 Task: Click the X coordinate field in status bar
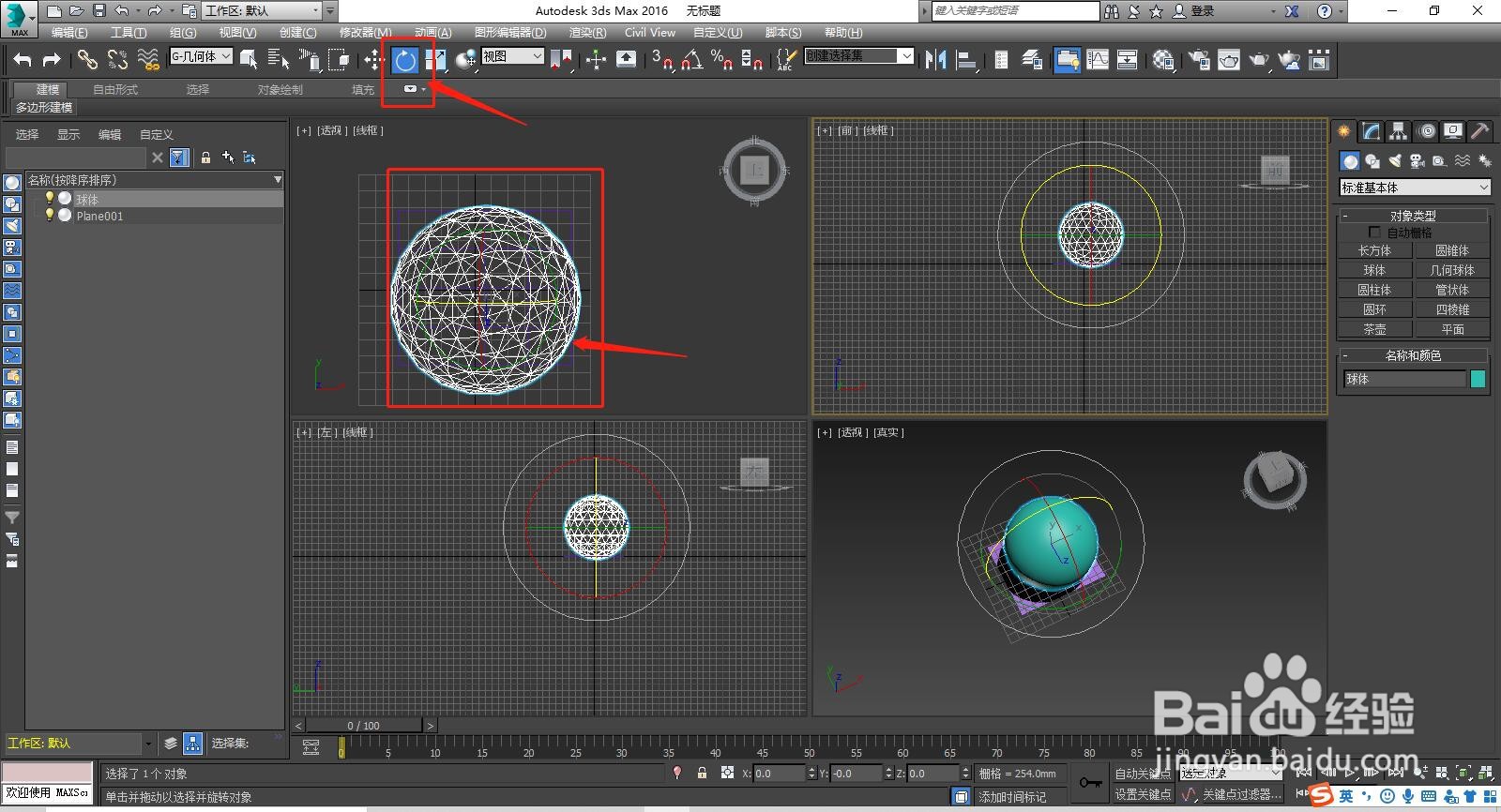779,774
